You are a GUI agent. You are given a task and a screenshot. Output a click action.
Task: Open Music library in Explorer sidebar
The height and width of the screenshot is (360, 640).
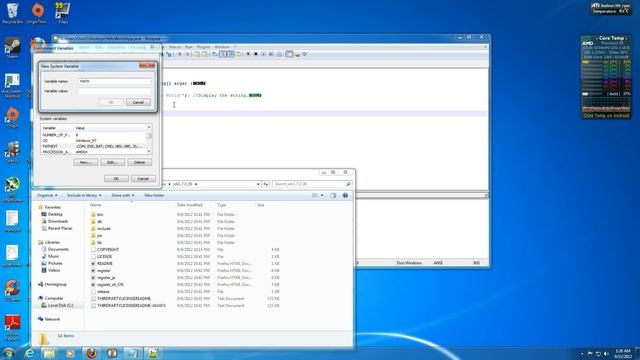pyautogui.click(x=53, y=256)
